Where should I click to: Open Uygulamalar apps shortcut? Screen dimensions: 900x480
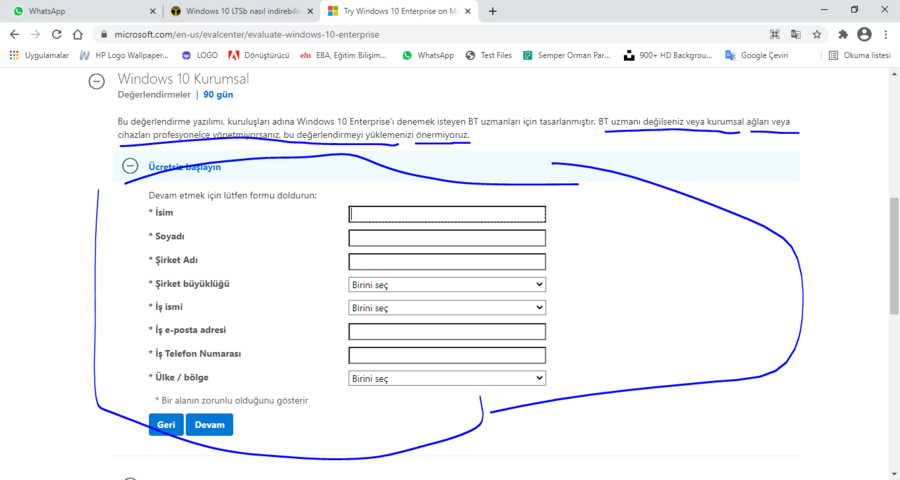point(39,55)
